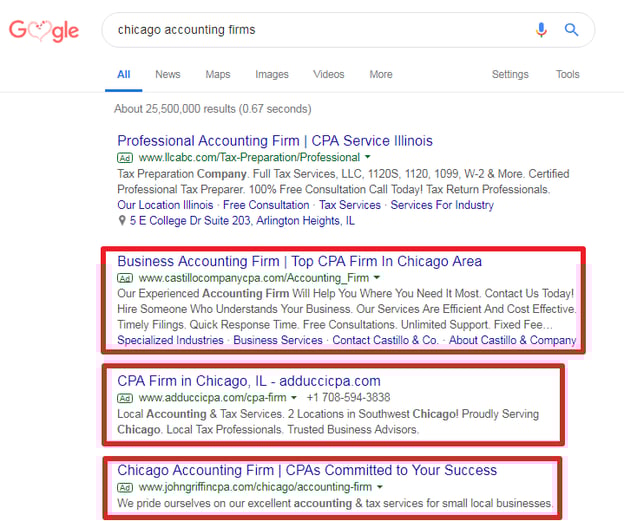Click inside the search query box
The width and height of the screenshot is (624, 521).
tap(320, 30)
